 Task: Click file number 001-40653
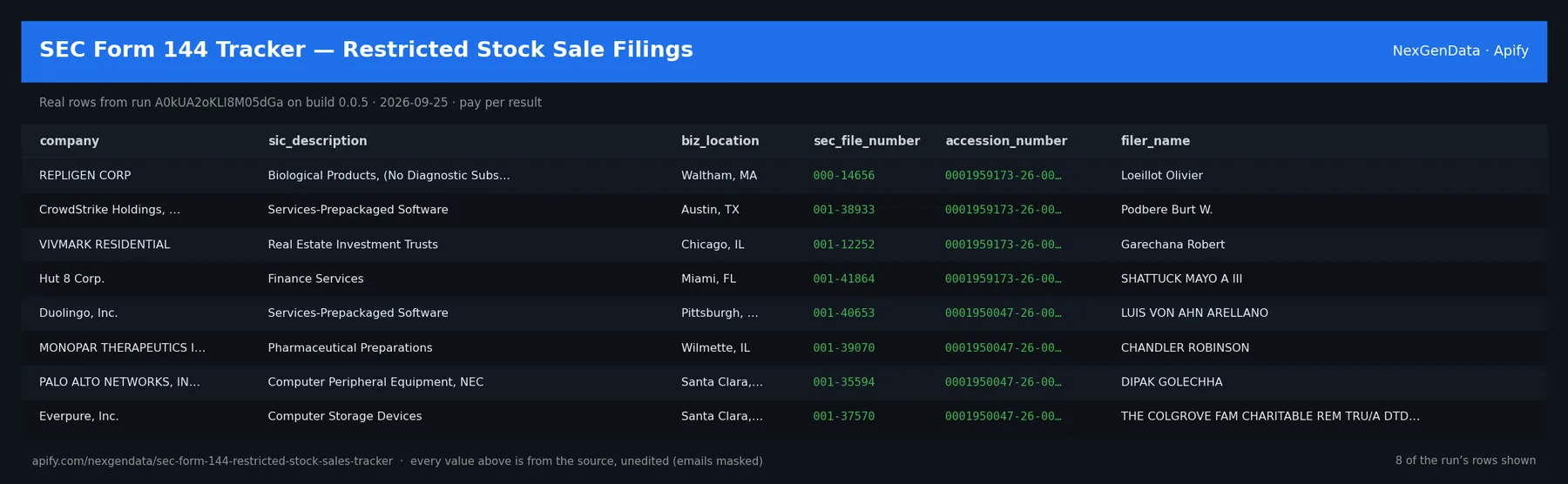tap(843, 313)
